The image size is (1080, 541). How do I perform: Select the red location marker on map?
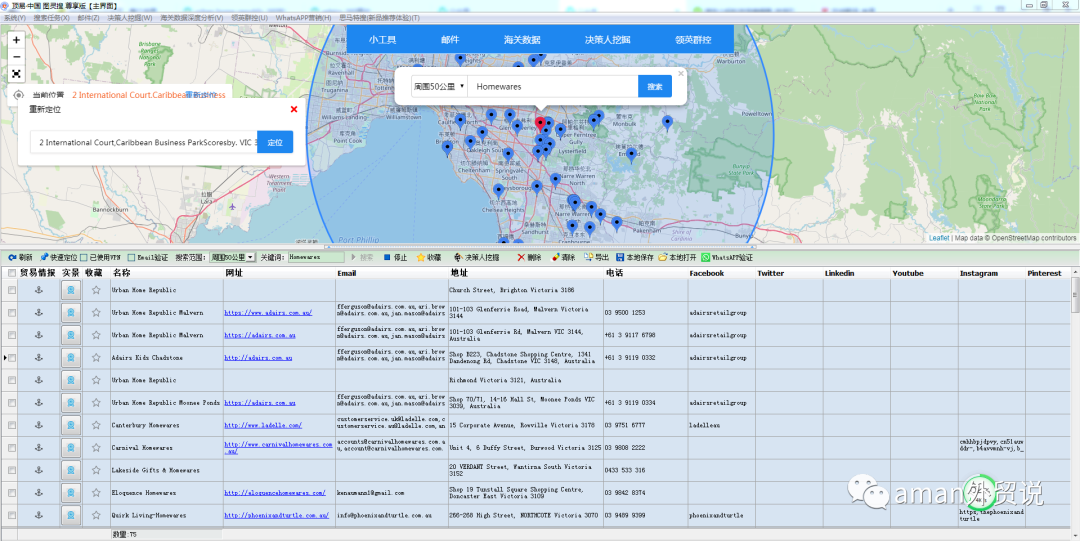540,125
